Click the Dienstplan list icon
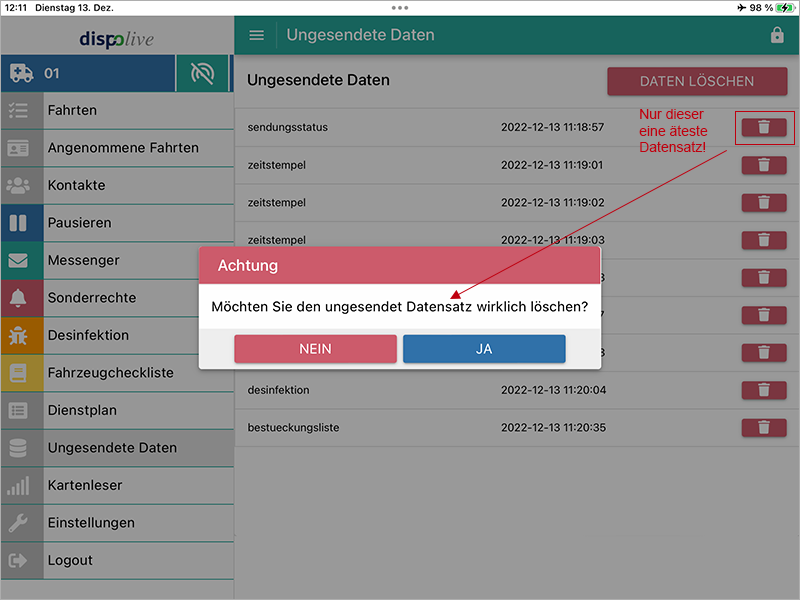Image resolution: width=800 pixels, height=600 pixels. (18, 411)
